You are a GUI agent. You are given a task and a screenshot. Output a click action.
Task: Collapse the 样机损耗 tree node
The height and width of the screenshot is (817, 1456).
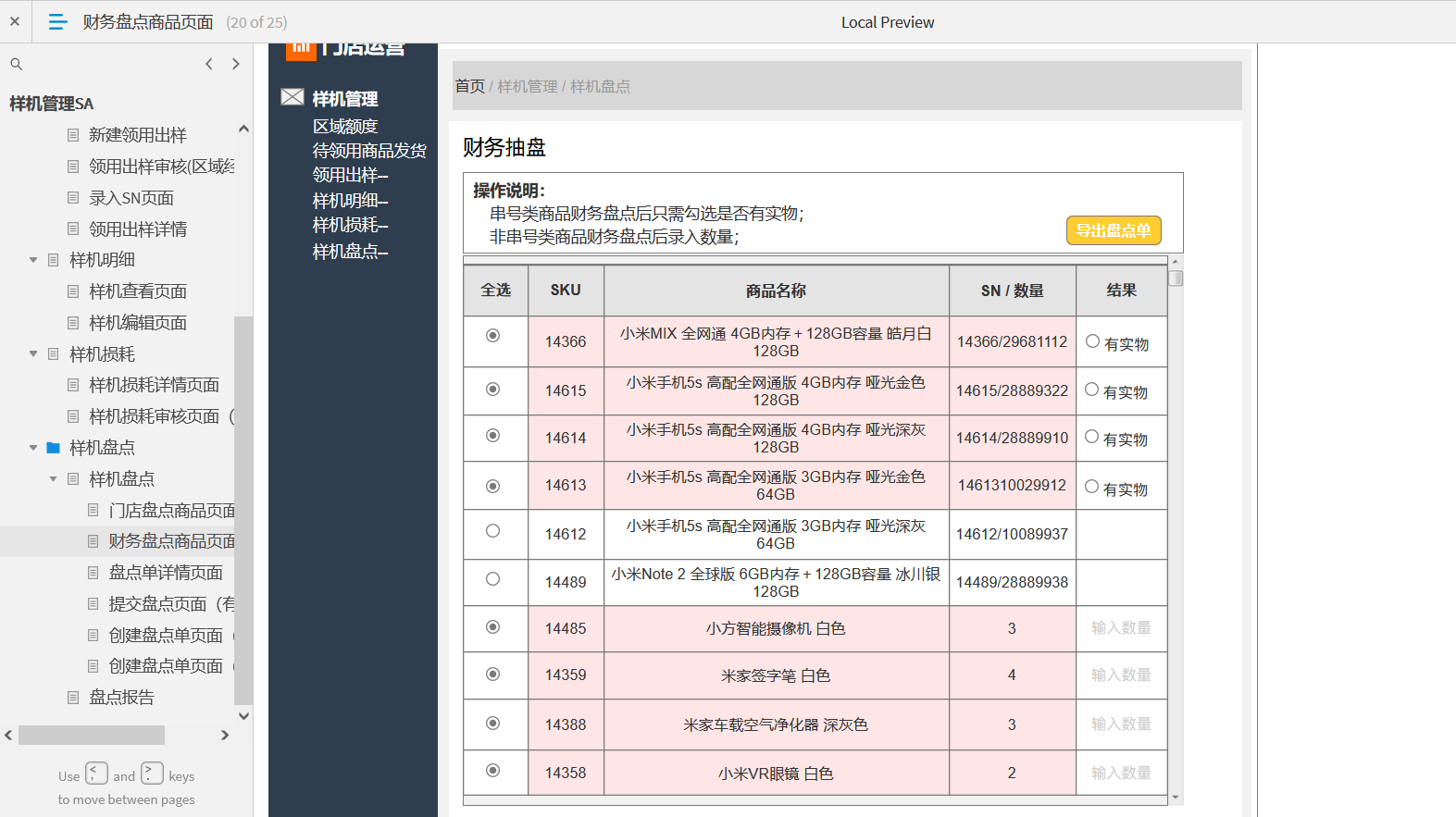coord(33,354)
